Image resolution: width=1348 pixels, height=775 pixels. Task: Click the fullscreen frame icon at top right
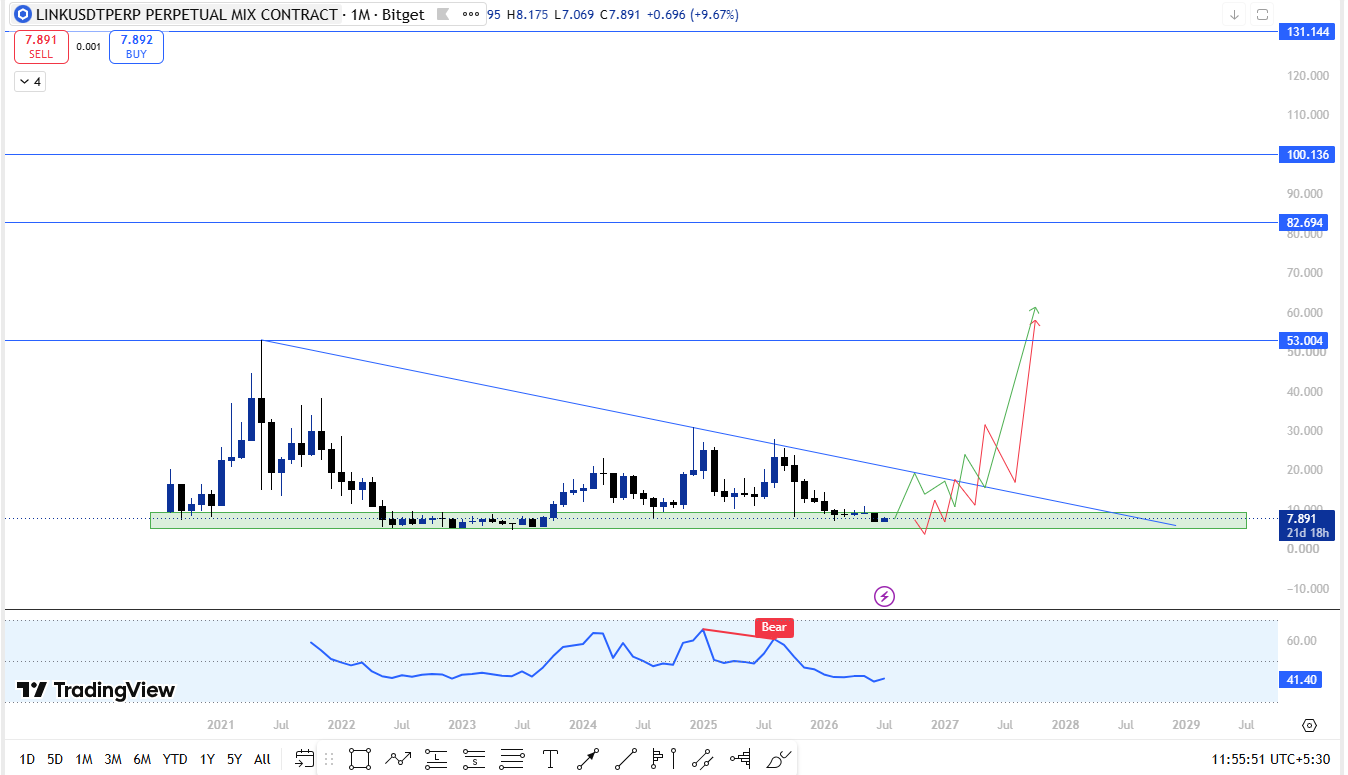(x=1262, y=14)
